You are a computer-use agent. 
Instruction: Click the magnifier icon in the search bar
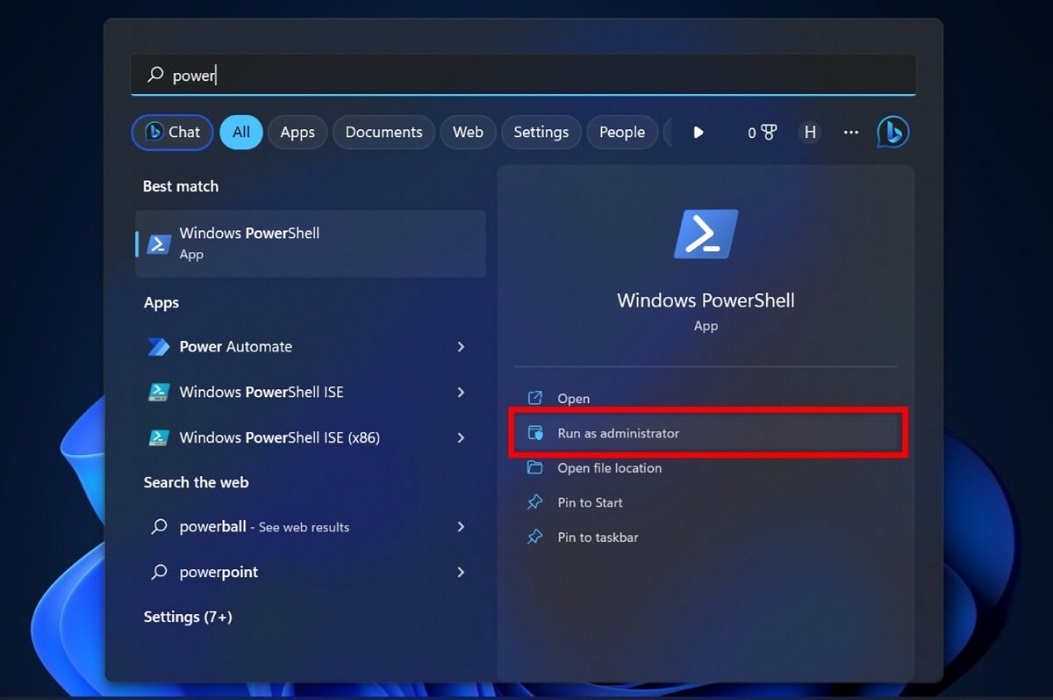[x=156, y=74]
